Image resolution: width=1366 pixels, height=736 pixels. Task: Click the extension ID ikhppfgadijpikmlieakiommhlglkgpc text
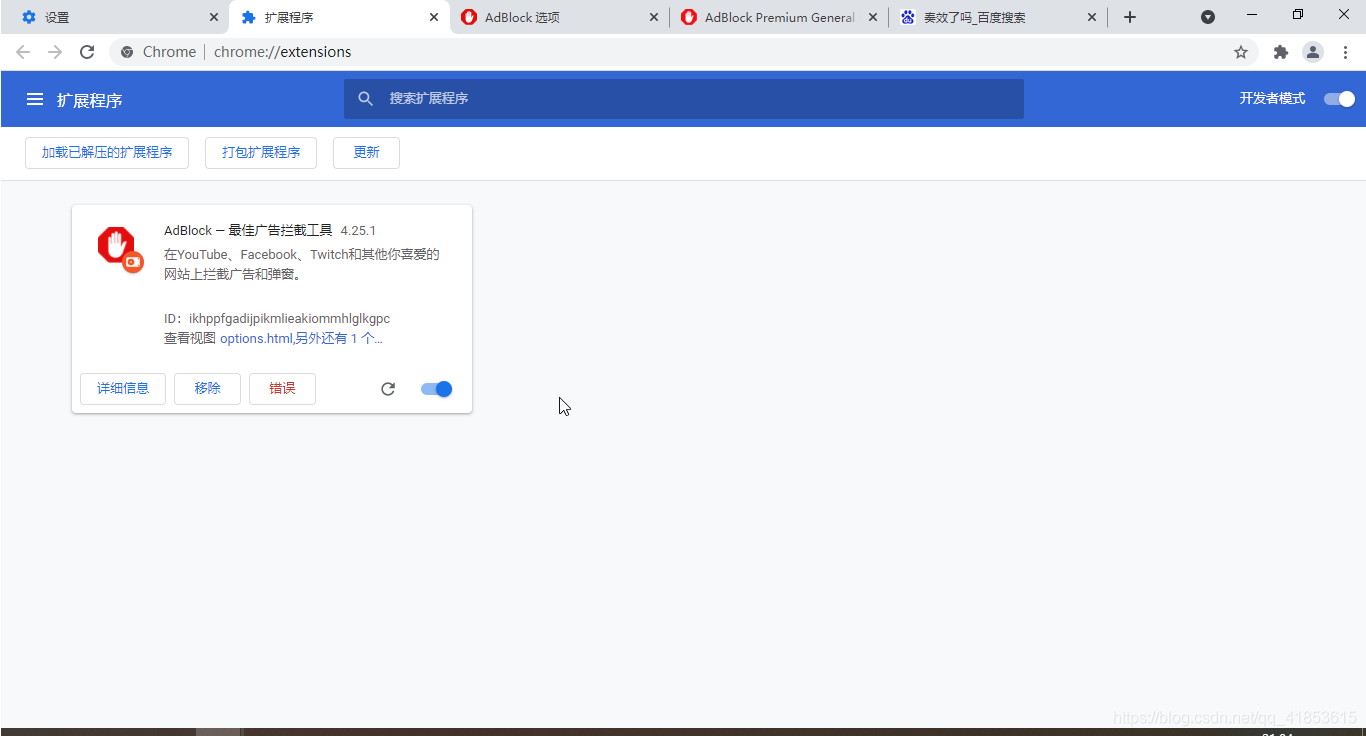point(290,319)
